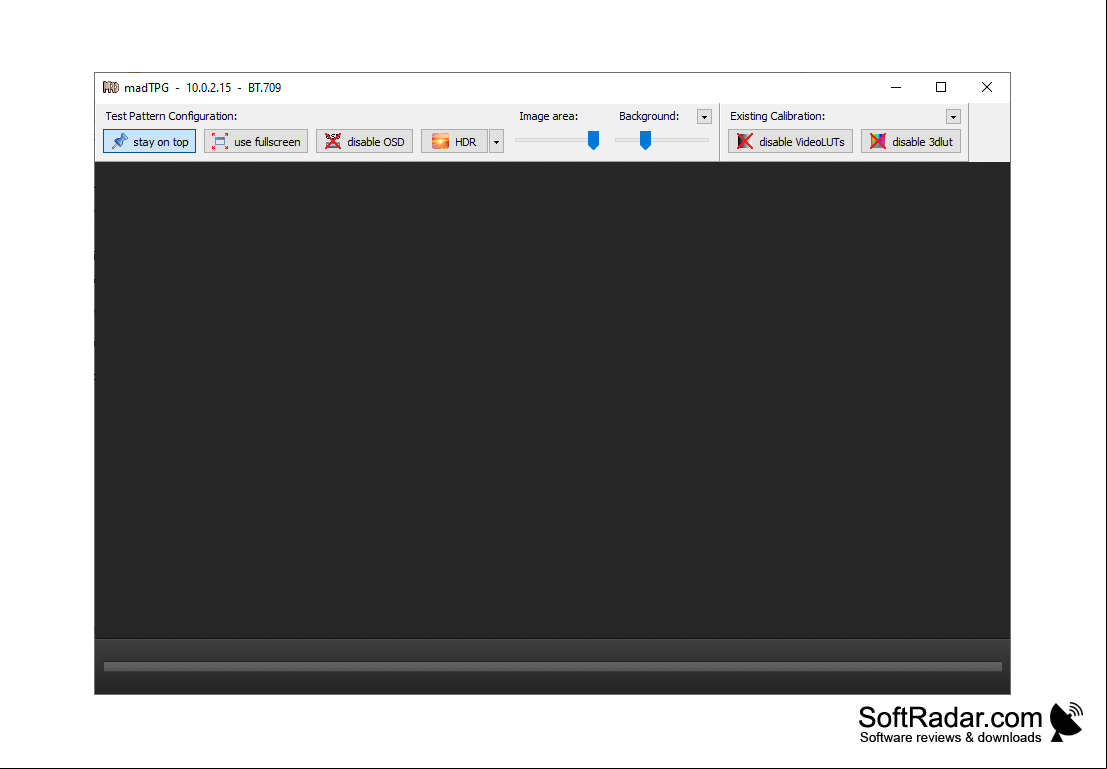Click disable VideoLUTs button

point(790,141)
